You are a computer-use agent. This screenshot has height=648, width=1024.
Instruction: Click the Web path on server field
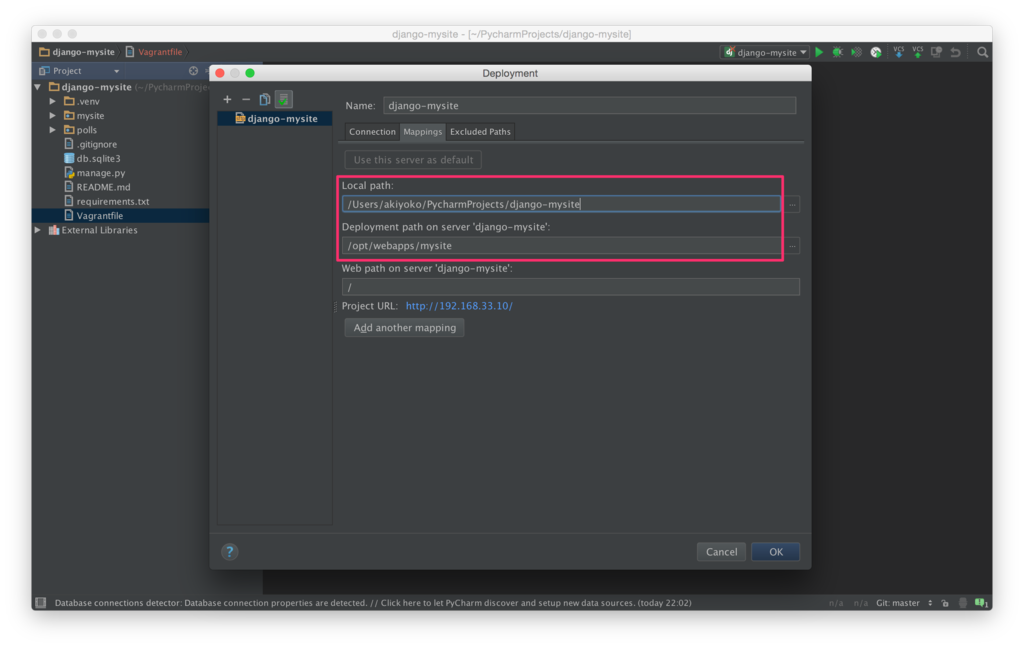570,287
